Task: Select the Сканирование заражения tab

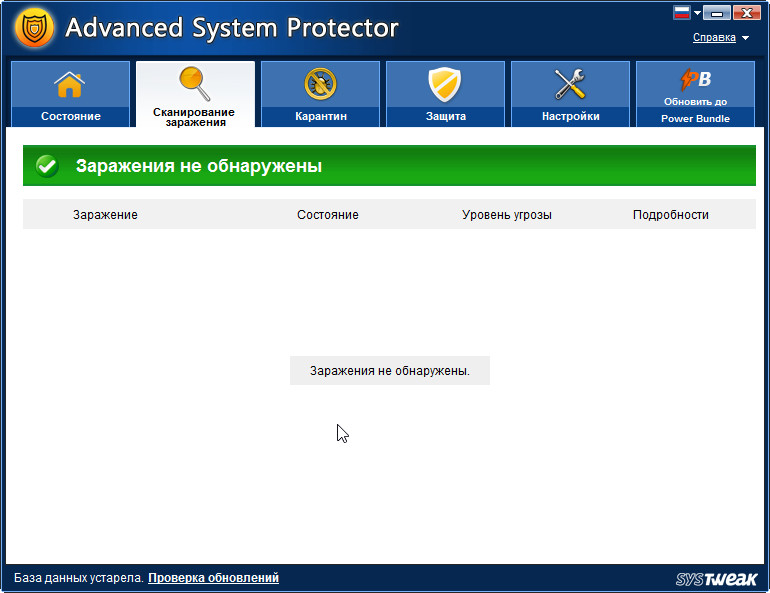Action: click(x=195, y=94)
